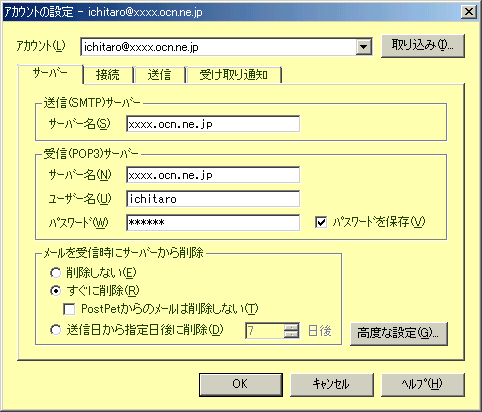Toggle the パスワードを保存 checkbox
Viewport: 482px width, 412px height.
321,222
